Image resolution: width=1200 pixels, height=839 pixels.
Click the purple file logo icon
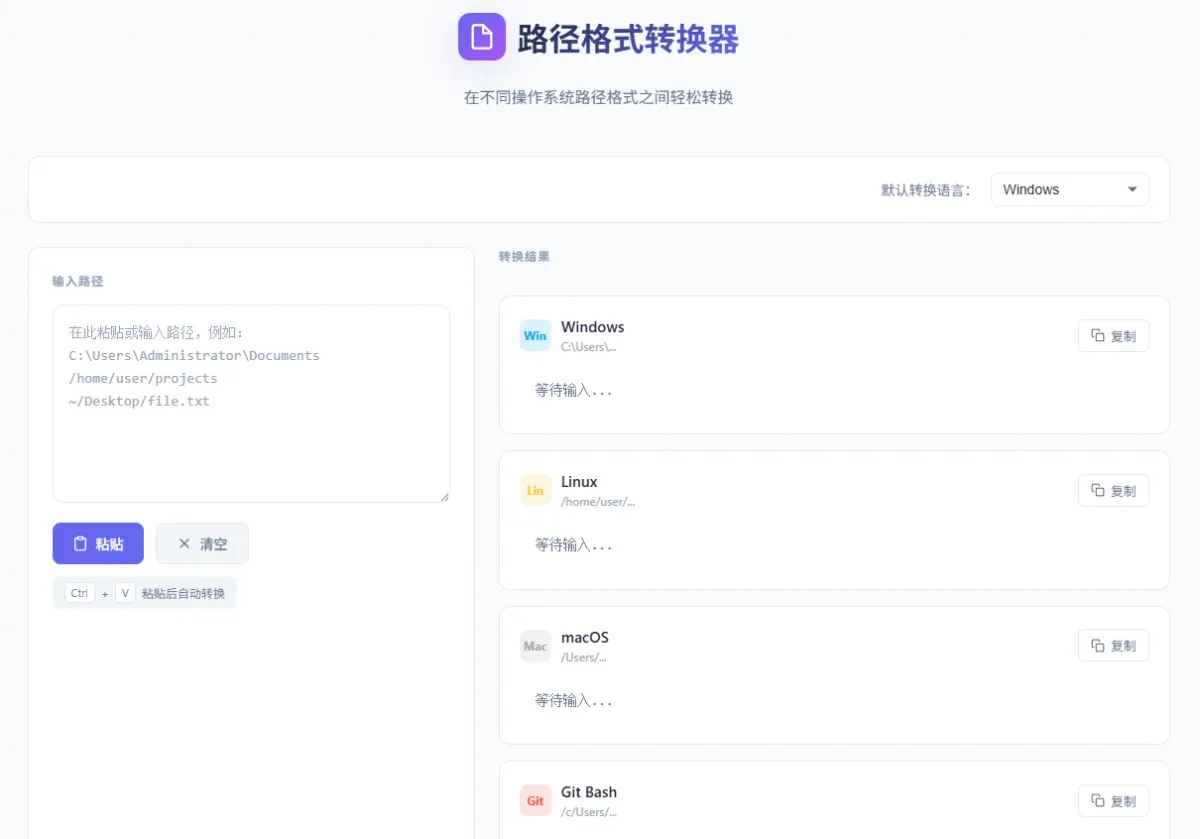481,37
